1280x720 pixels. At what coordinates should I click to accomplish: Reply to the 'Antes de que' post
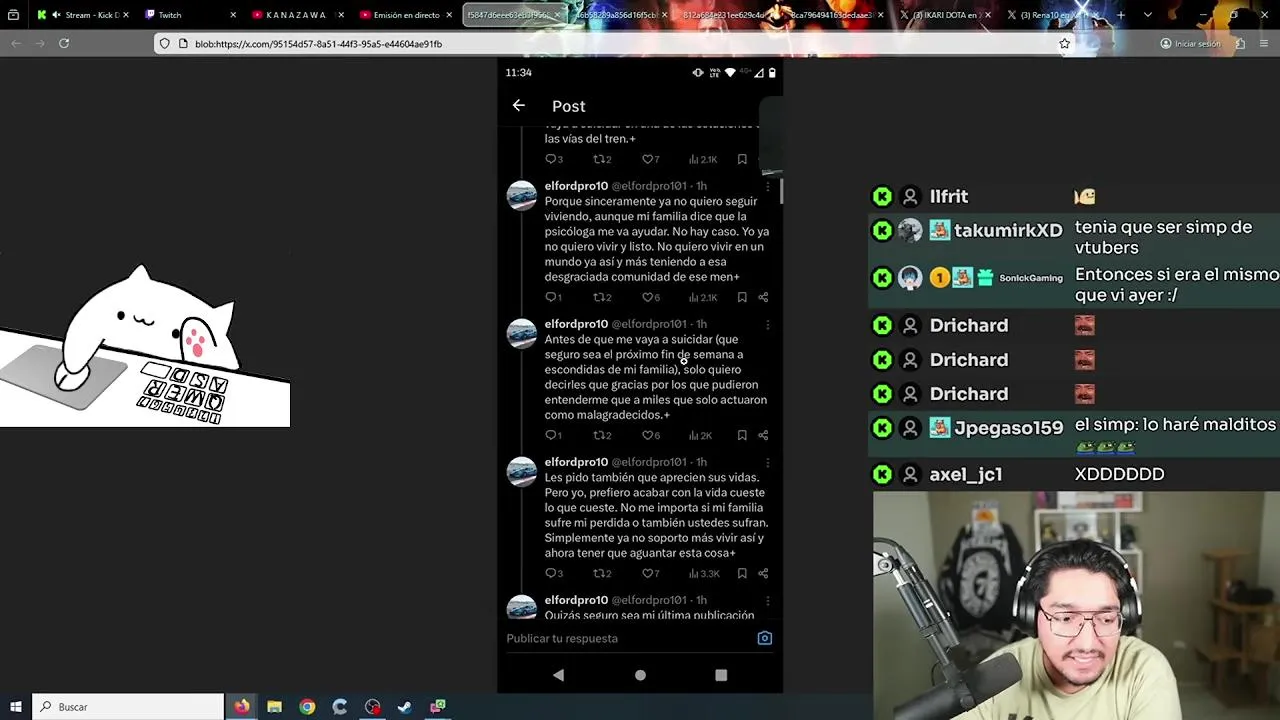554,435
